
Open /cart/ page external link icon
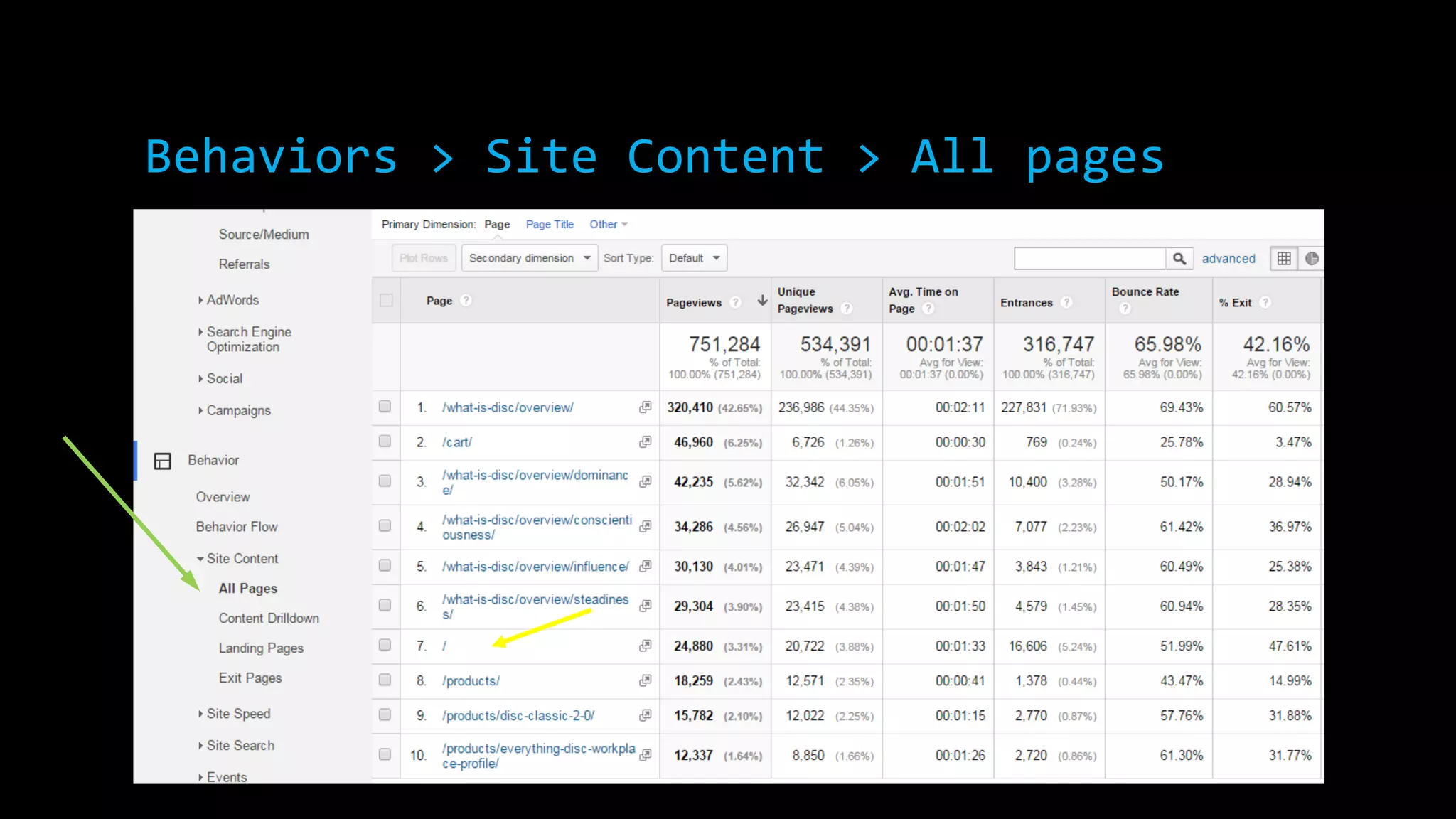click(x=645, y=442)
